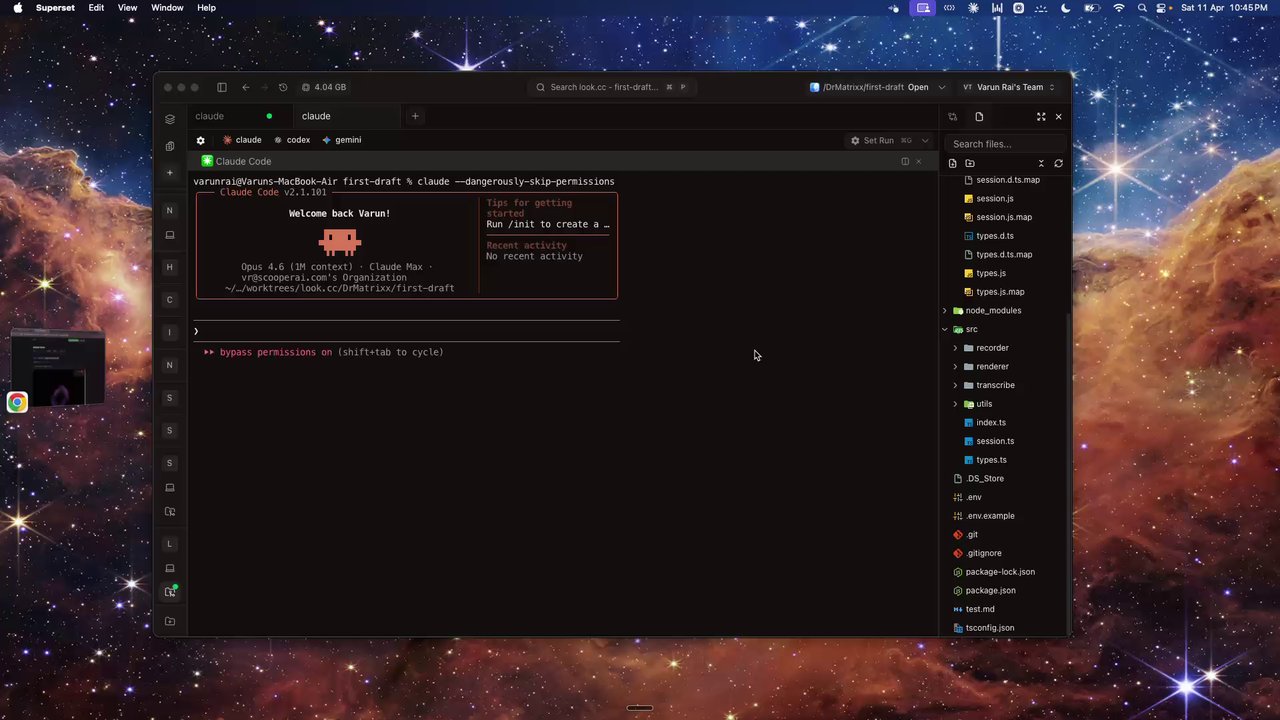
Task: Click the Set Run button
Action: click(x=880, y=140)
